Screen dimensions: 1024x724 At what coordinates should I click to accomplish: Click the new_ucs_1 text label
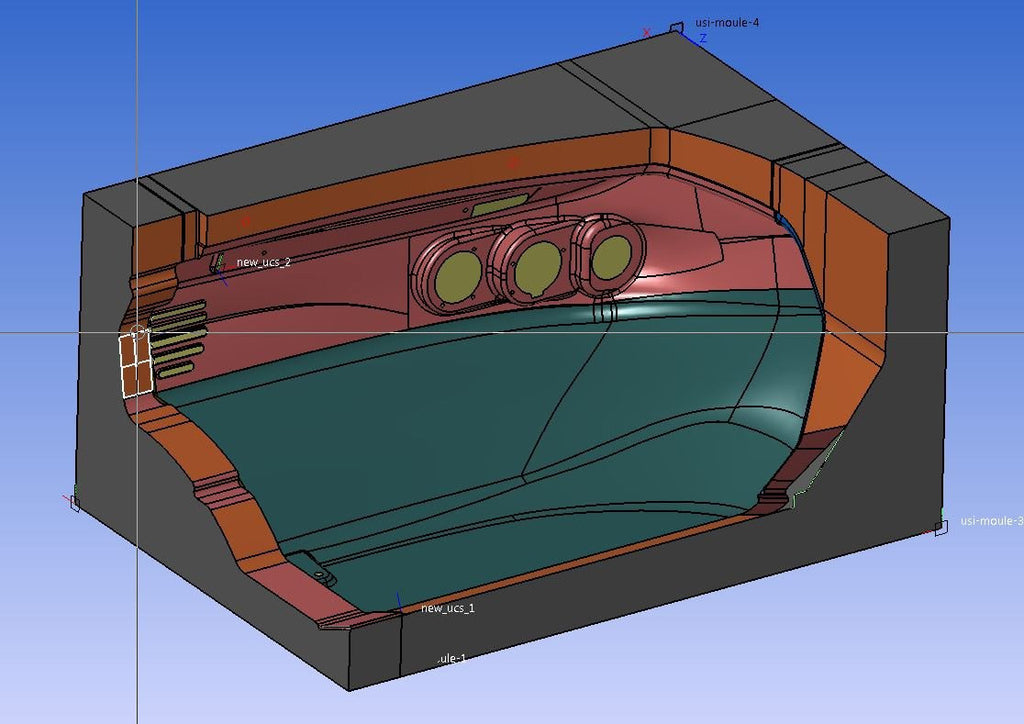448,608
